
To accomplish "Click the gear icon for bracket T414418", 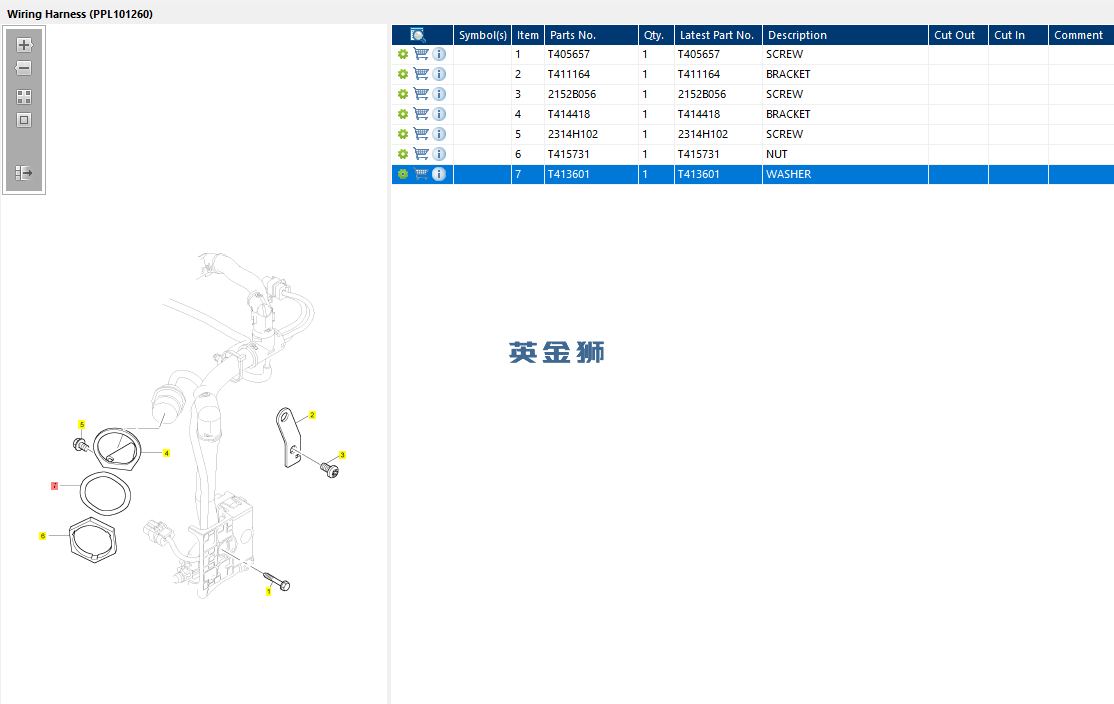I will [403, 114].
